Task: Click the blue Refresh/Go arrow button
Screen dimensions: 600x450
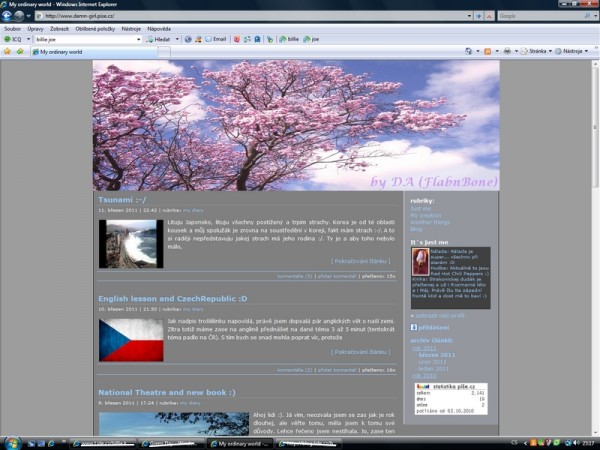Action: point(478,16)
